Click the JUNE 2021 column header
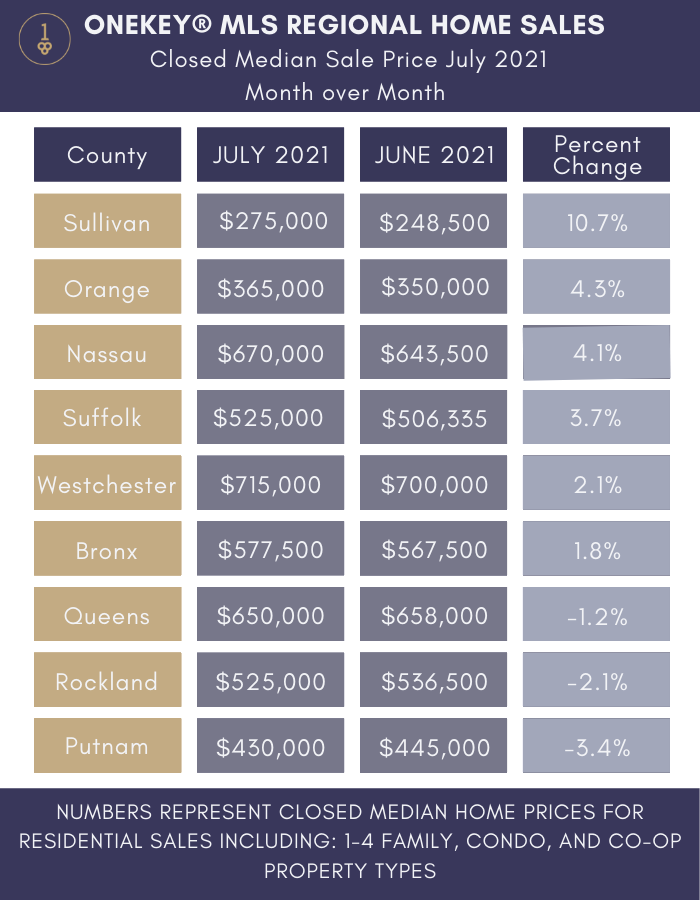The width and height of the screenshot is (700, 900). [x=434, y=155]
